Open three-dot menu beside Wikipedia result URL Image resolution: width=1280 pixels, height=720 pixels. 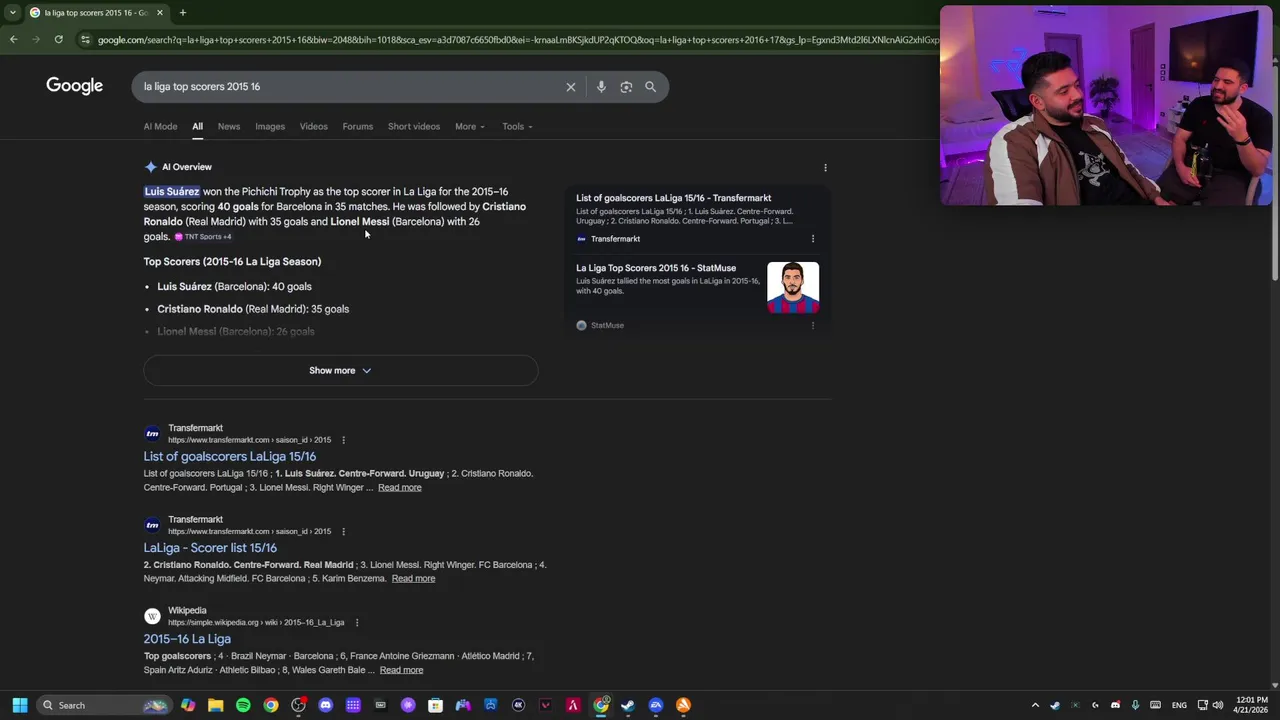356,622
